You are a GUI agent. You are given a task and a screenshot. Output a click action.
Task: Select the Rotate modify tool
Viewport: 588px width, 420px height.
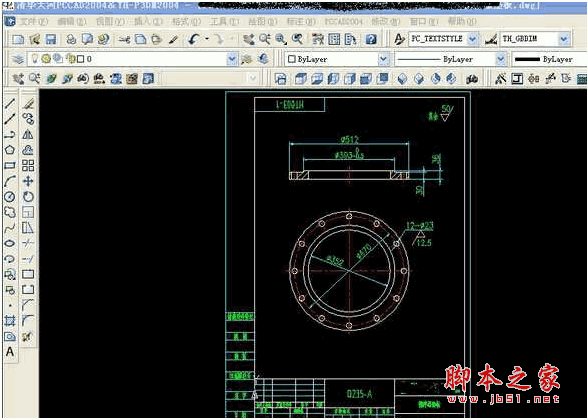pyautogui.click(x=28, y=196)
